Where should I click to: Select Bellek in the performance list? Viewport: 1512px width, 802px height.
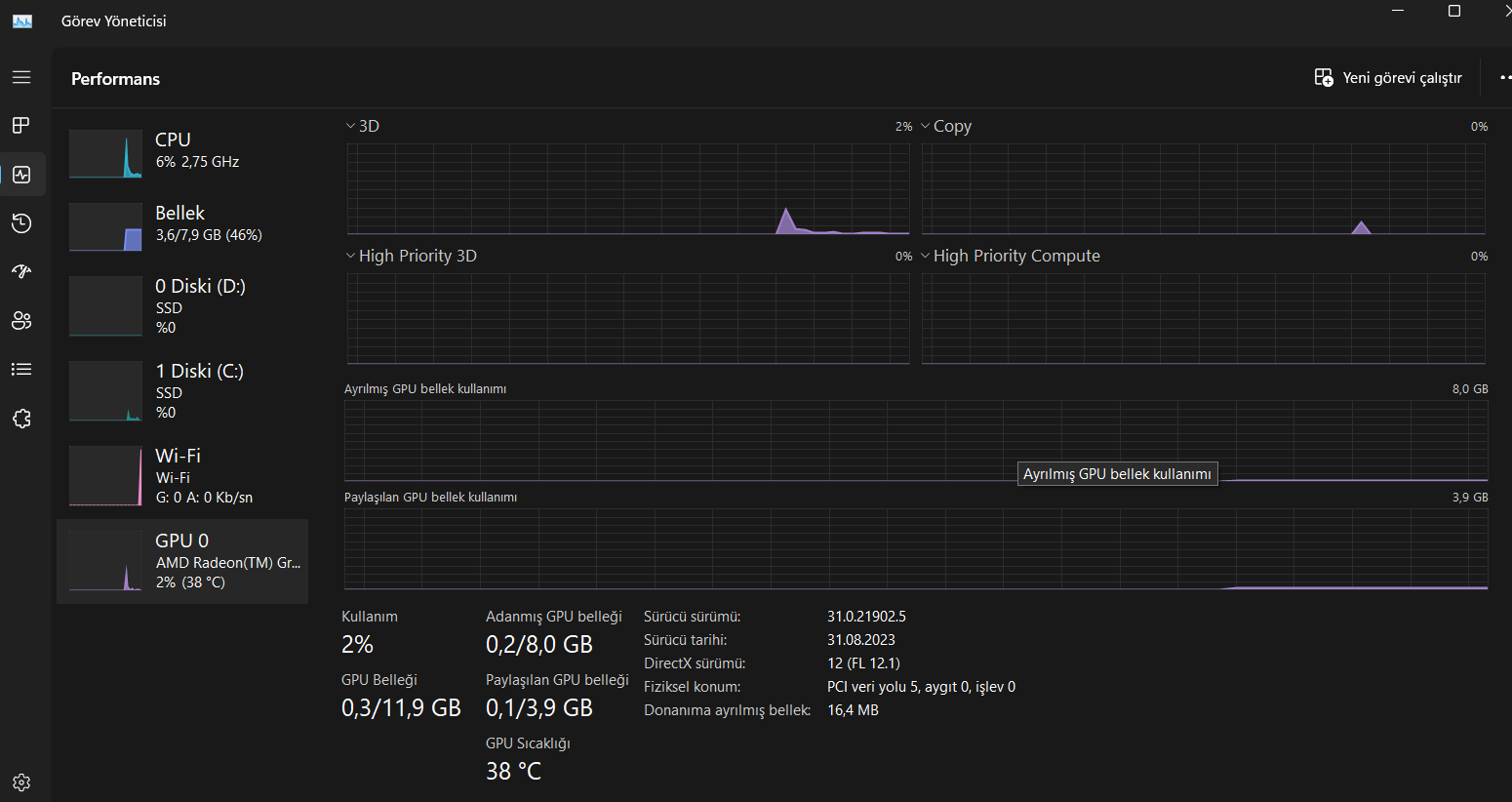click(182, 226)
